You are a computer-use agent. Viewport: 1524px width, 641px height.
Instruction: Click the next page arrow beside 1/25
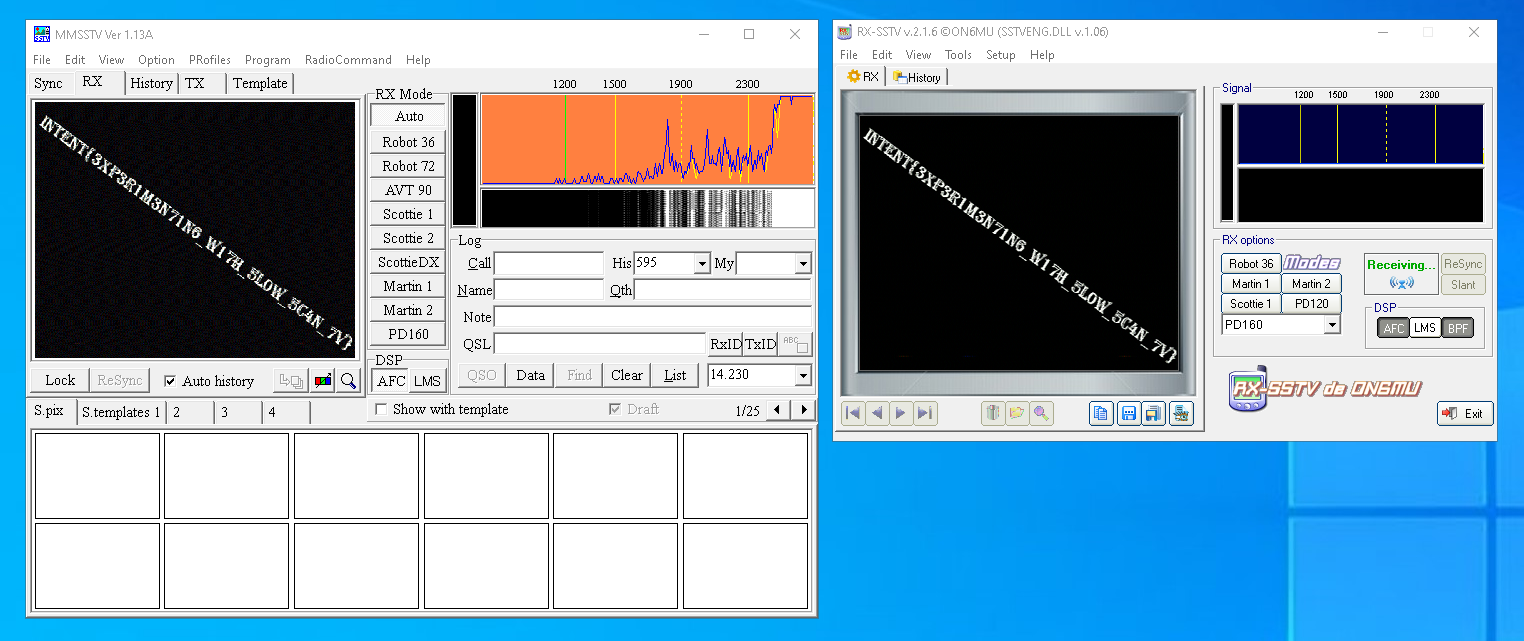(803, 410)
